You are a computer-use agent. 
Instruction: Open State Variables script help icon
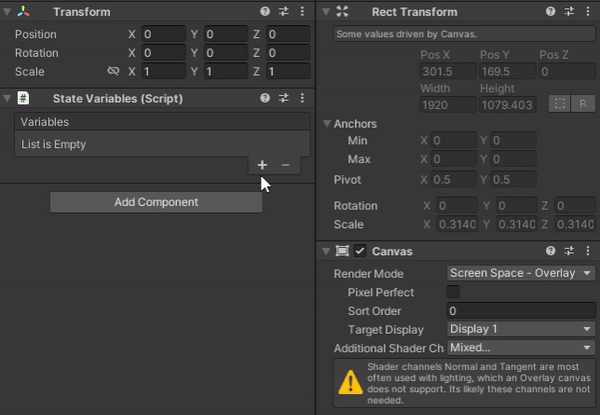265,99
